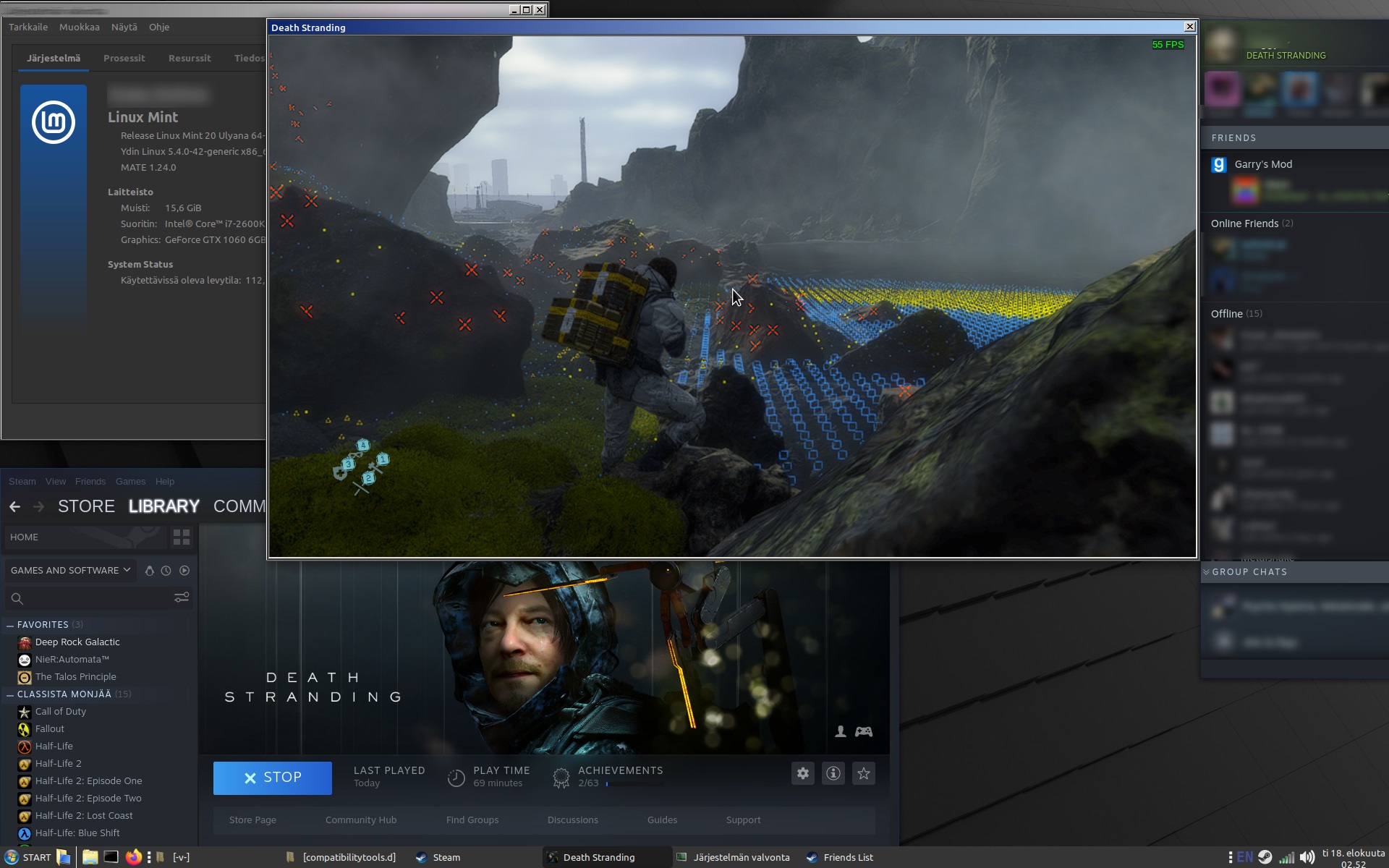Image resolution: width=1389 pixels, height=868 pixels.
Task: Open advanced filter options icon in library search
Action: (x=182, y=597)
